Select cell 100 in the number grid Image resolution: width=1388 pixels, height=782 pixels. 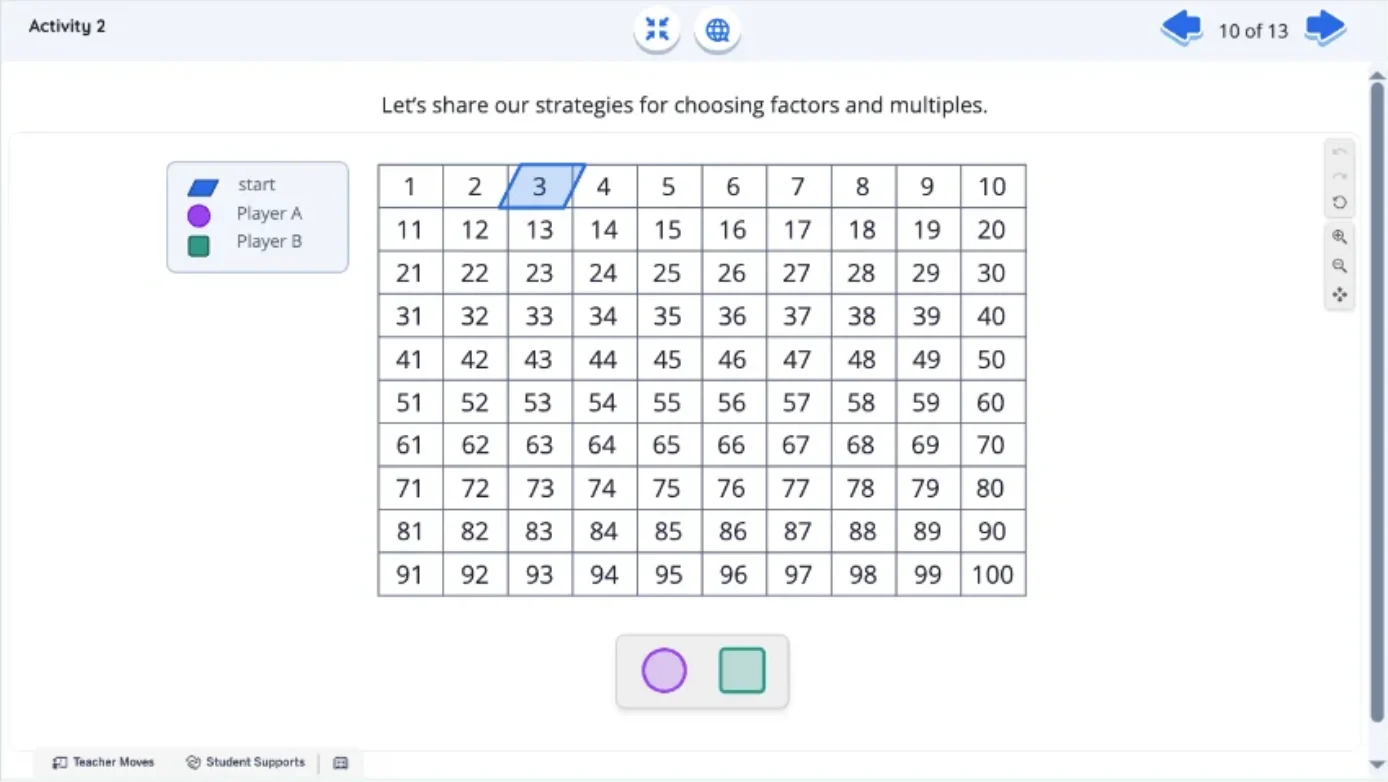[x=993, y=574]
